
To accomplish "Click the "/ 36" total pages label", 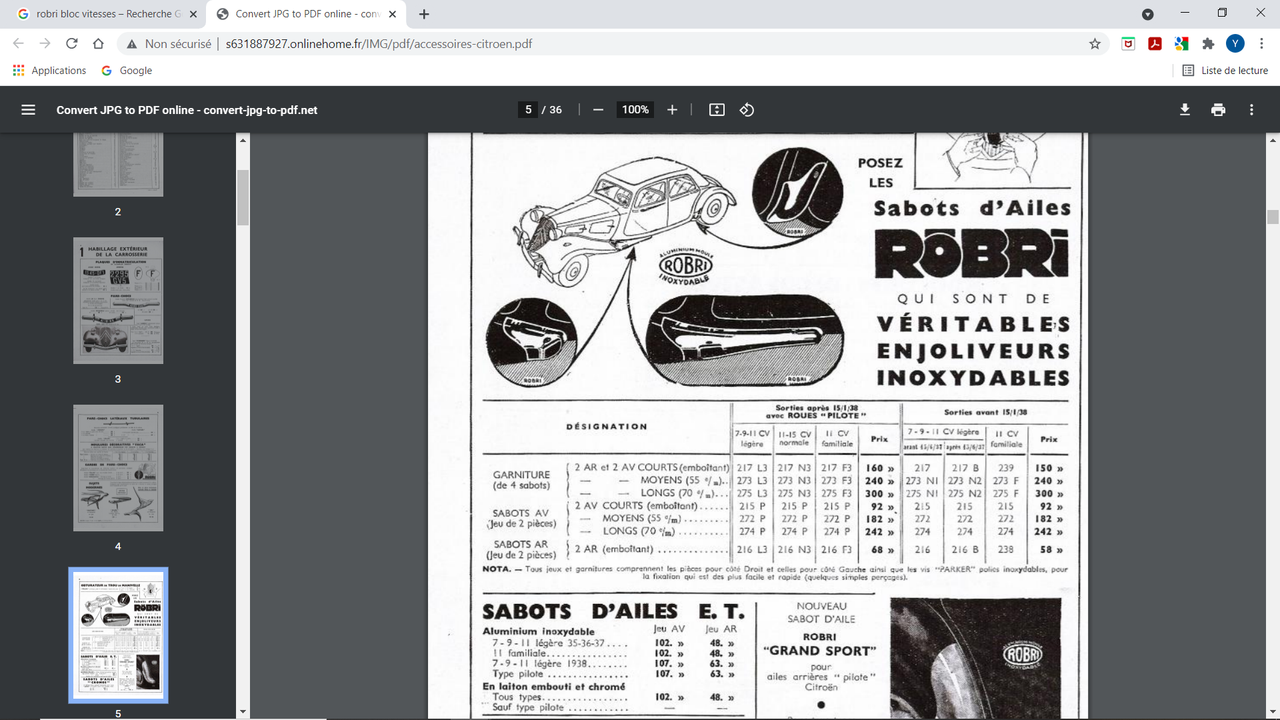I will (552, 110).
